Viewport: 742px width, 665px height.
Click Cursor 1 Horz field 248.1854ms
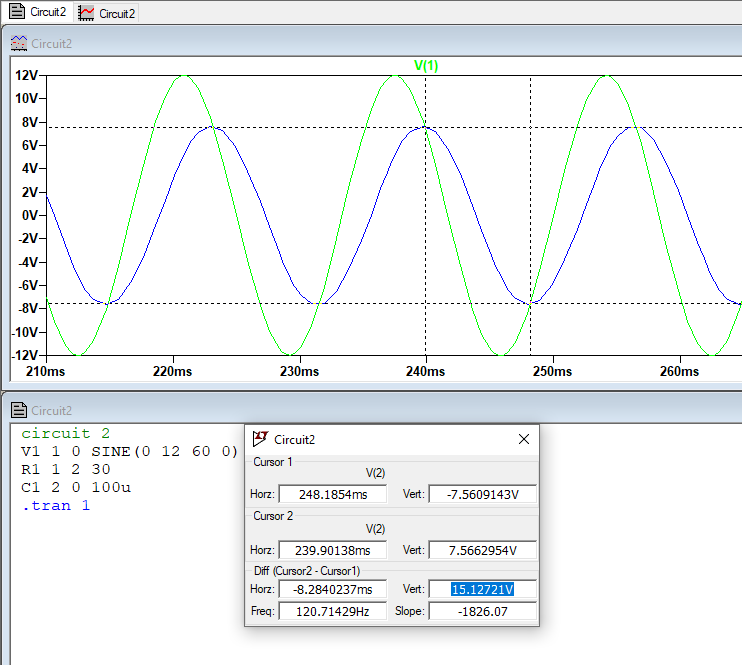[331, 494]
